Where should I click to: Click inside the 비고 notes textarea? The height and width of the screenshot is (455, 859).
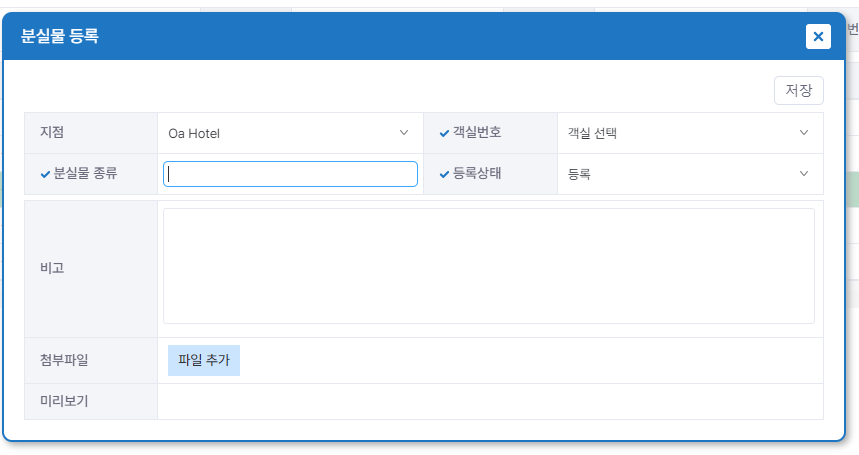click(489, 266)
